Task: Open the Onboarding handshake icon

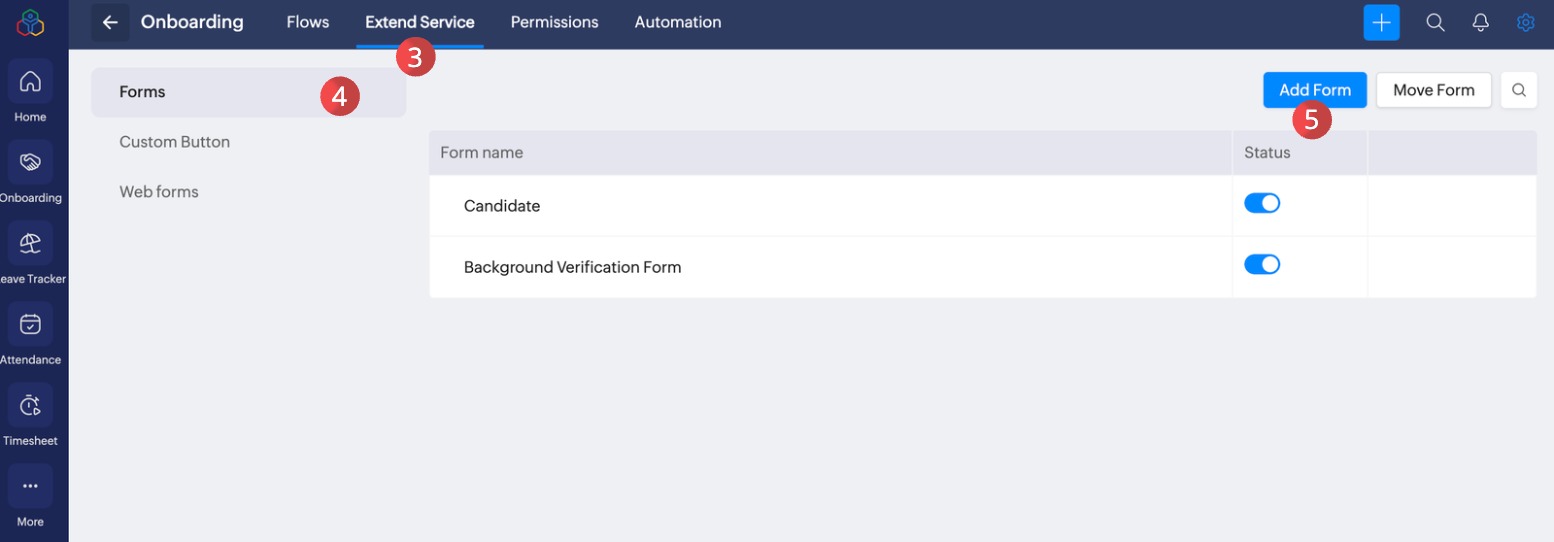Action: pos(30,162)
